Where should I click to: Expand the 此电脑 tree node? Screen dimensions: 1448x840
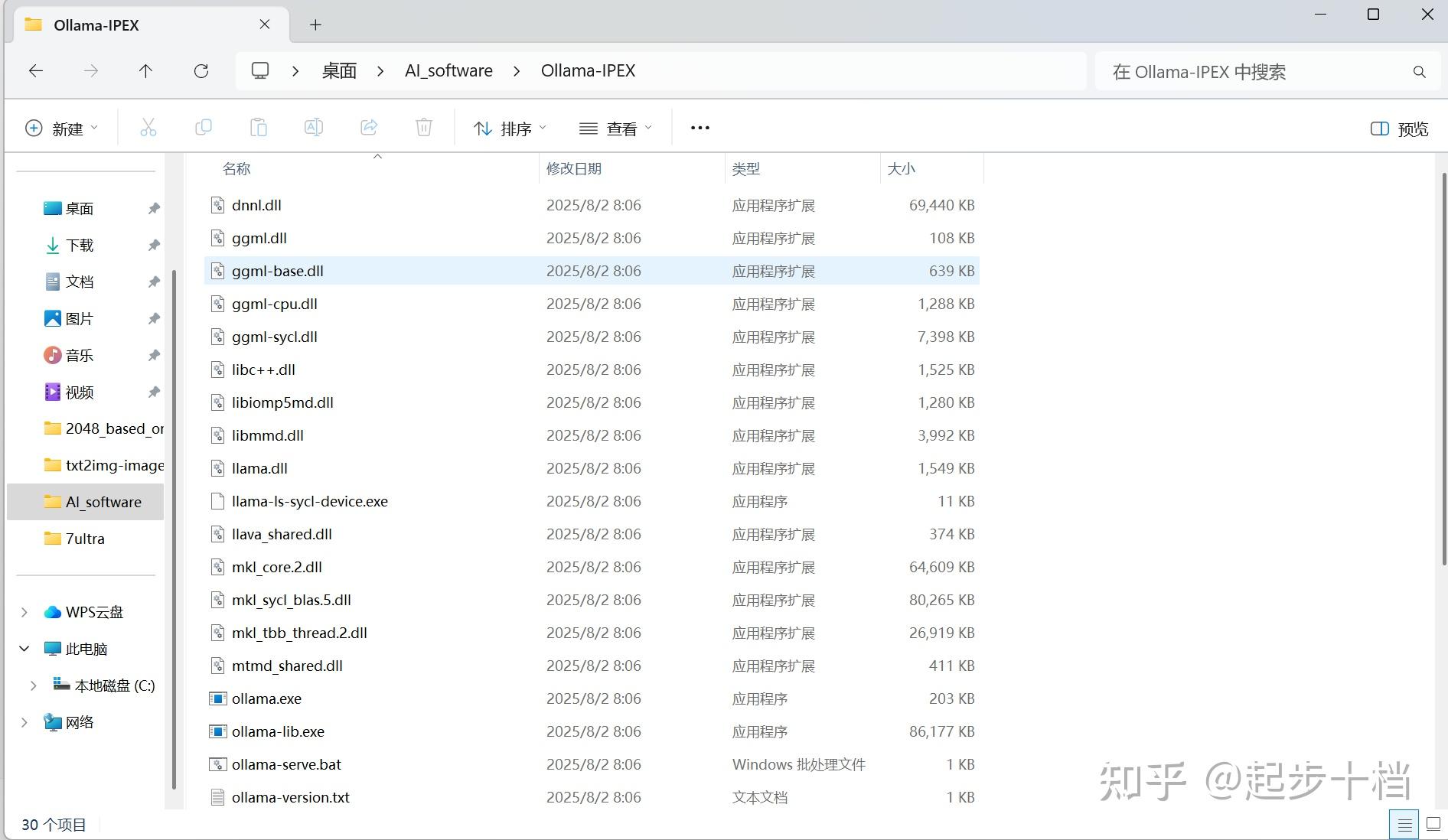pos(24,648)
